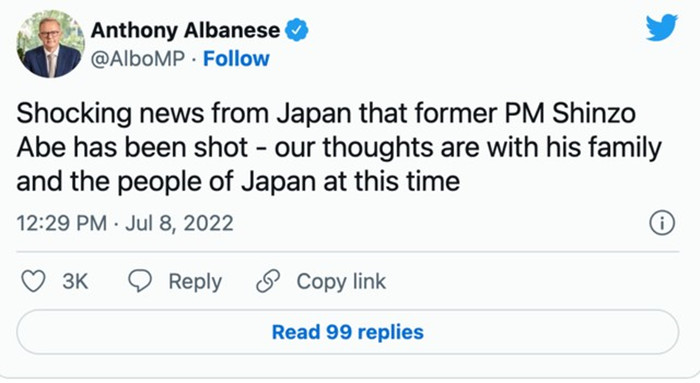Click the blue verified badge
The height and width of the screenshot is (383, 700).
pos(297,30)
